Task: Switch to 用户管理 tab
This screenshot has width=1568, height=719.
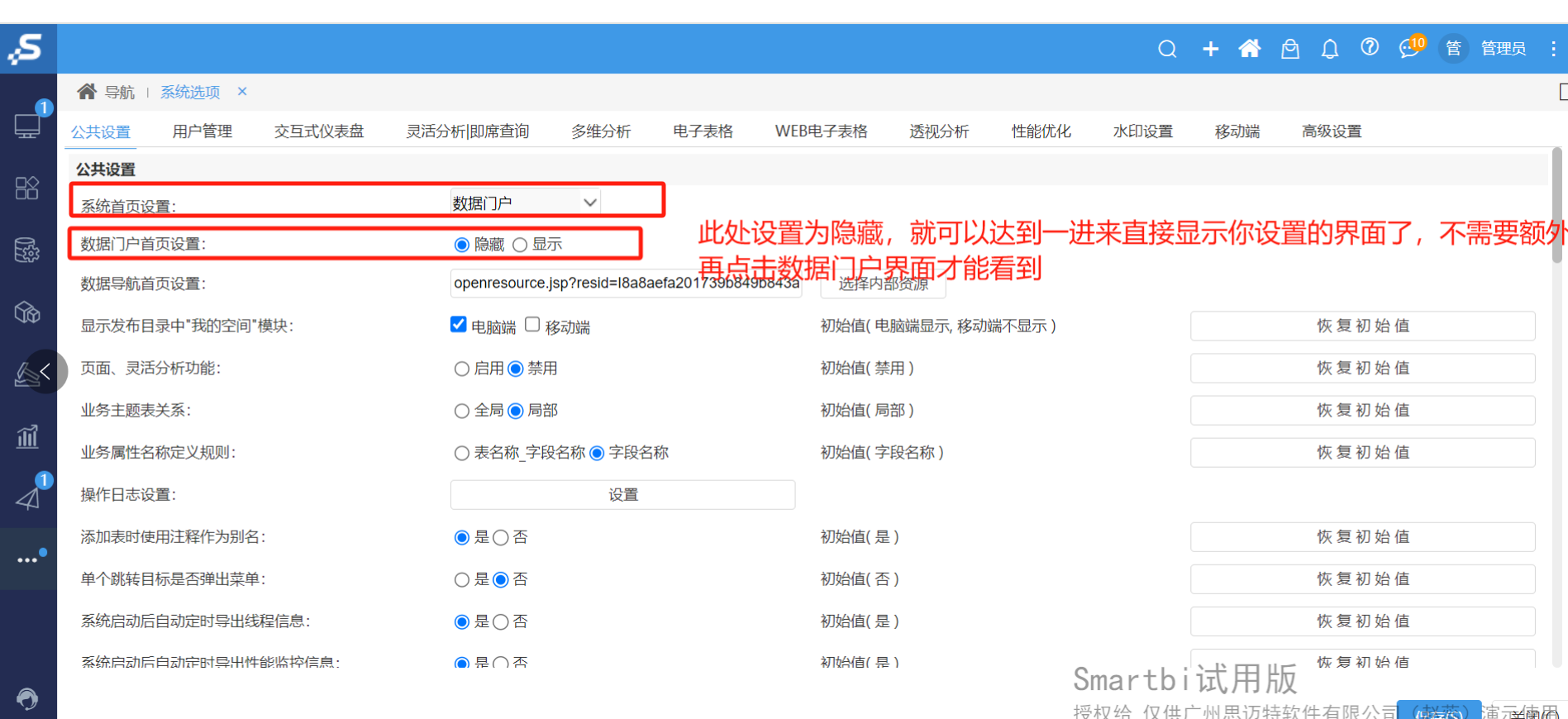Action: pos(203,131)
